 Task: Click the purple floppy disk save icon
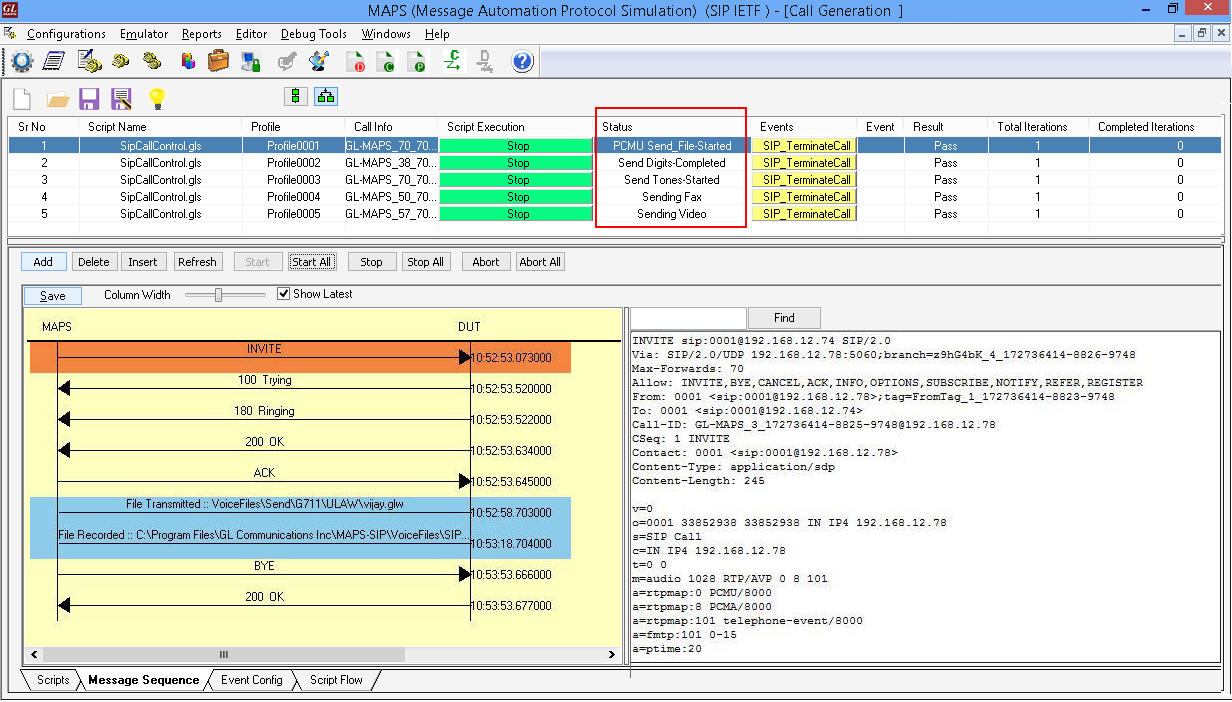(89, 98)
